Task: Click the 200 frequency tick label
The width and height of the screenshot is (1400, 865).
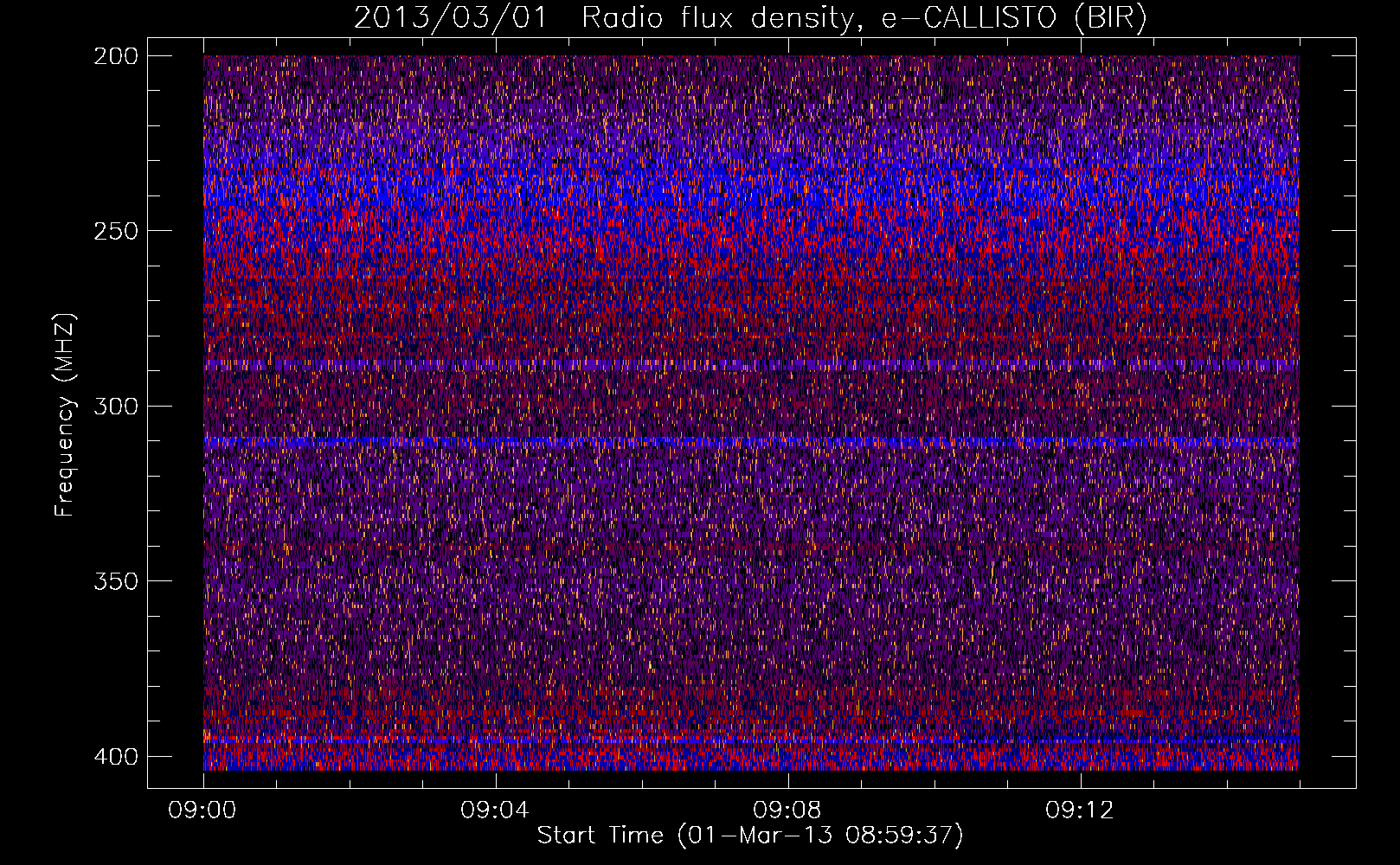Action: coord(115,55)
